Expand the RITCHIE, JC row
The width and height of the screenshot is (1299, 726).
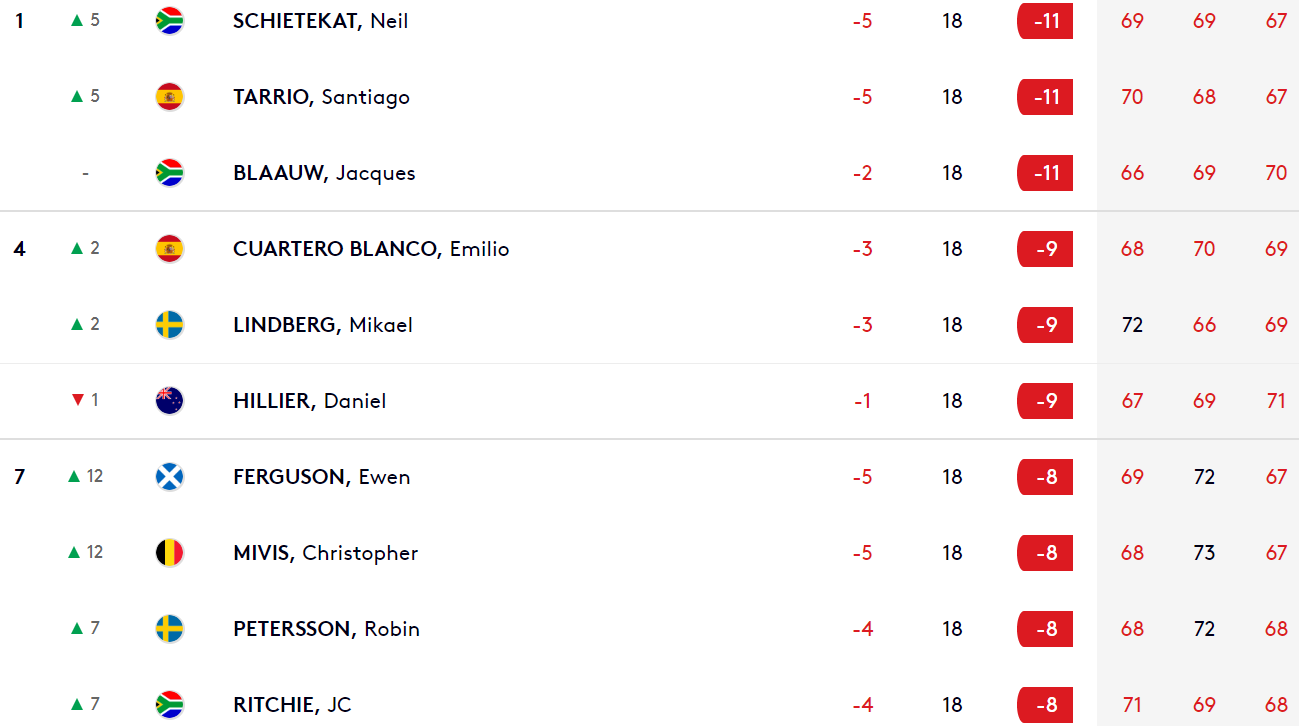649,703
